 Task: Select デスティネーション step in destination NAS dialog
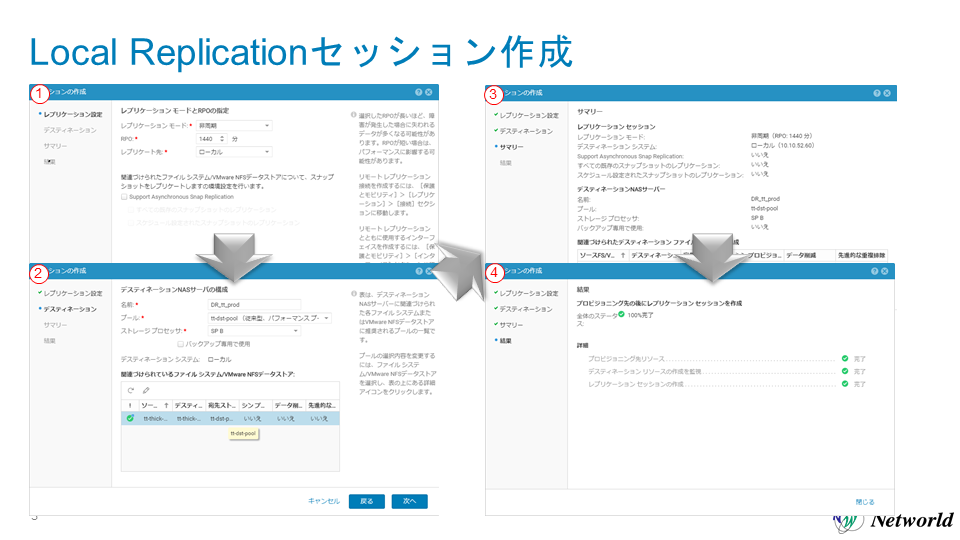[x=70, y=309]
